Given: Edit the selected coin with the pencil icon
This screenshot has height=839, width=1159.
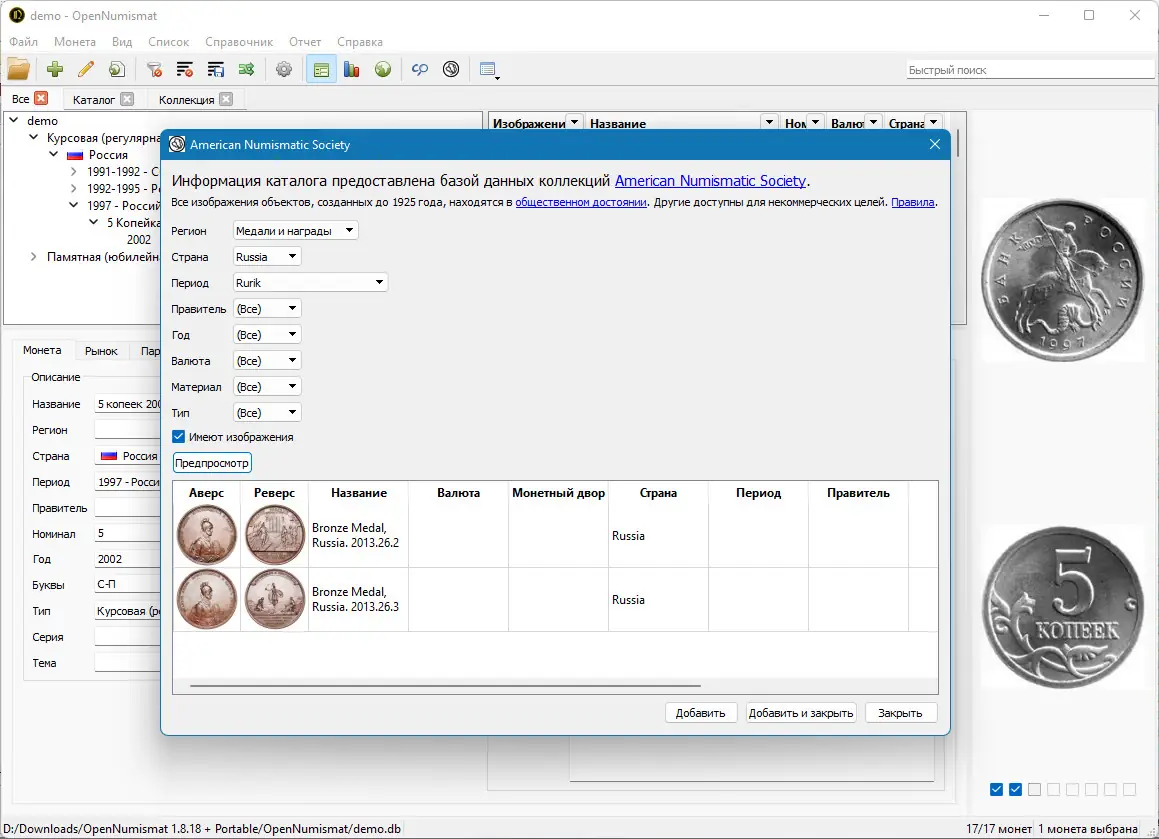Looking at the screenshot, I should (x=86, y=69).
